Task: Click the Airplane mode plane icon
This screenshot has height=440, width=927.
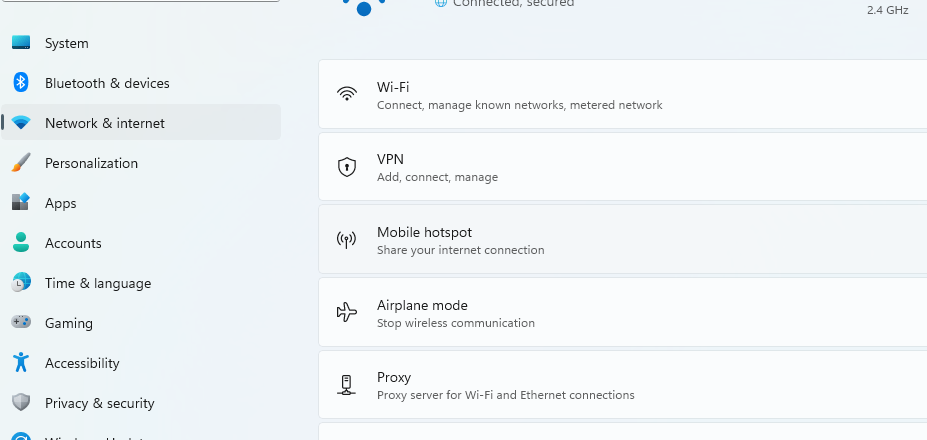Action: 347,312
